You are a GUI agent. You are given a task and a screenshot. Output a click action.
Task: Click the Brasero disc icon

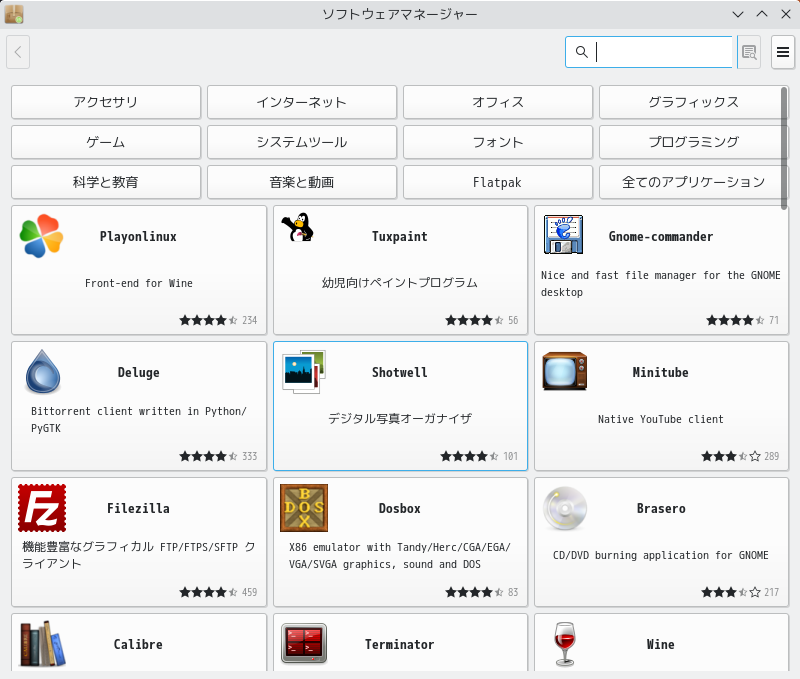click(565, 508)
